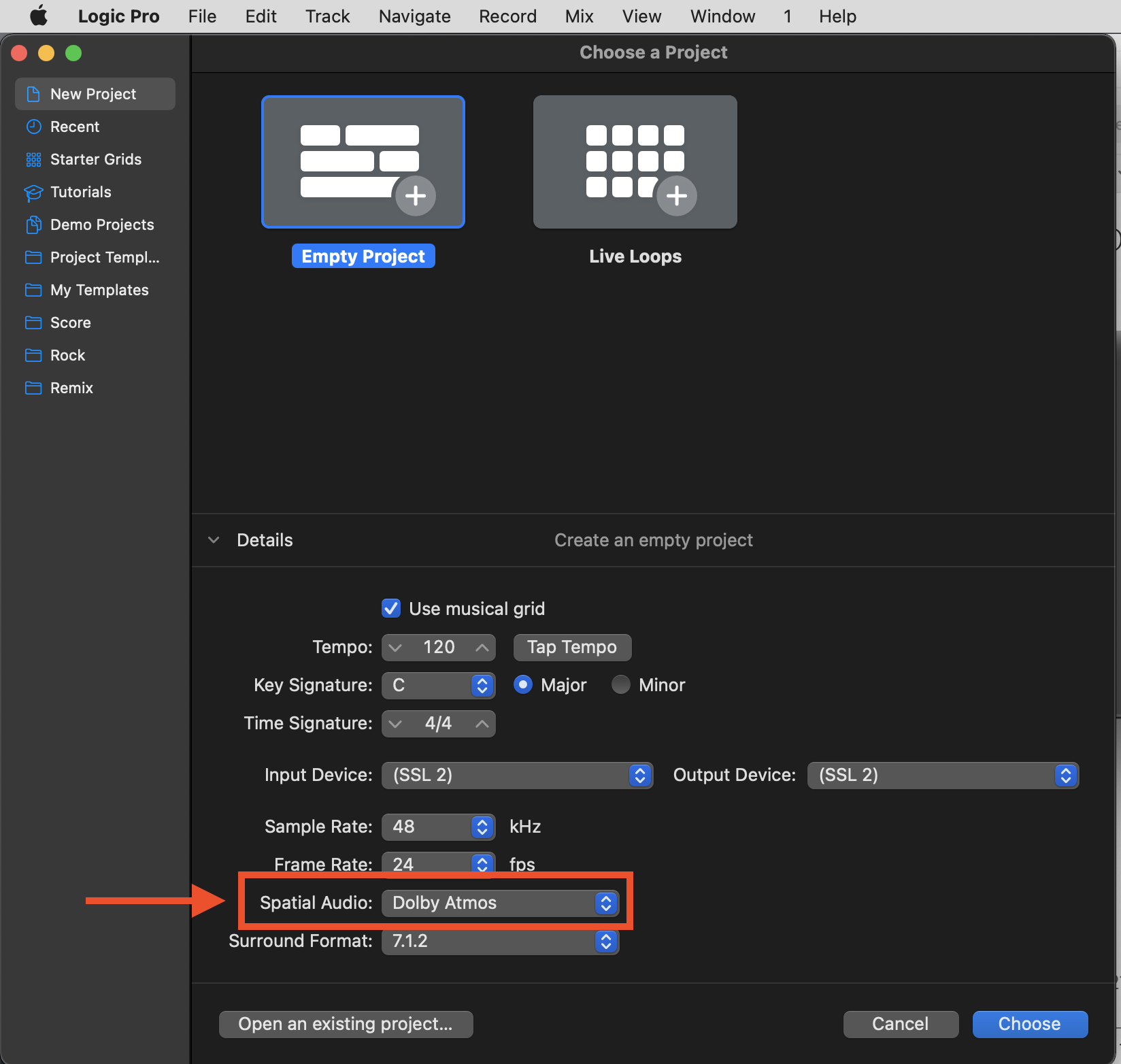
Task: Click the 4/4 time signature value
Action: [439, 723]
